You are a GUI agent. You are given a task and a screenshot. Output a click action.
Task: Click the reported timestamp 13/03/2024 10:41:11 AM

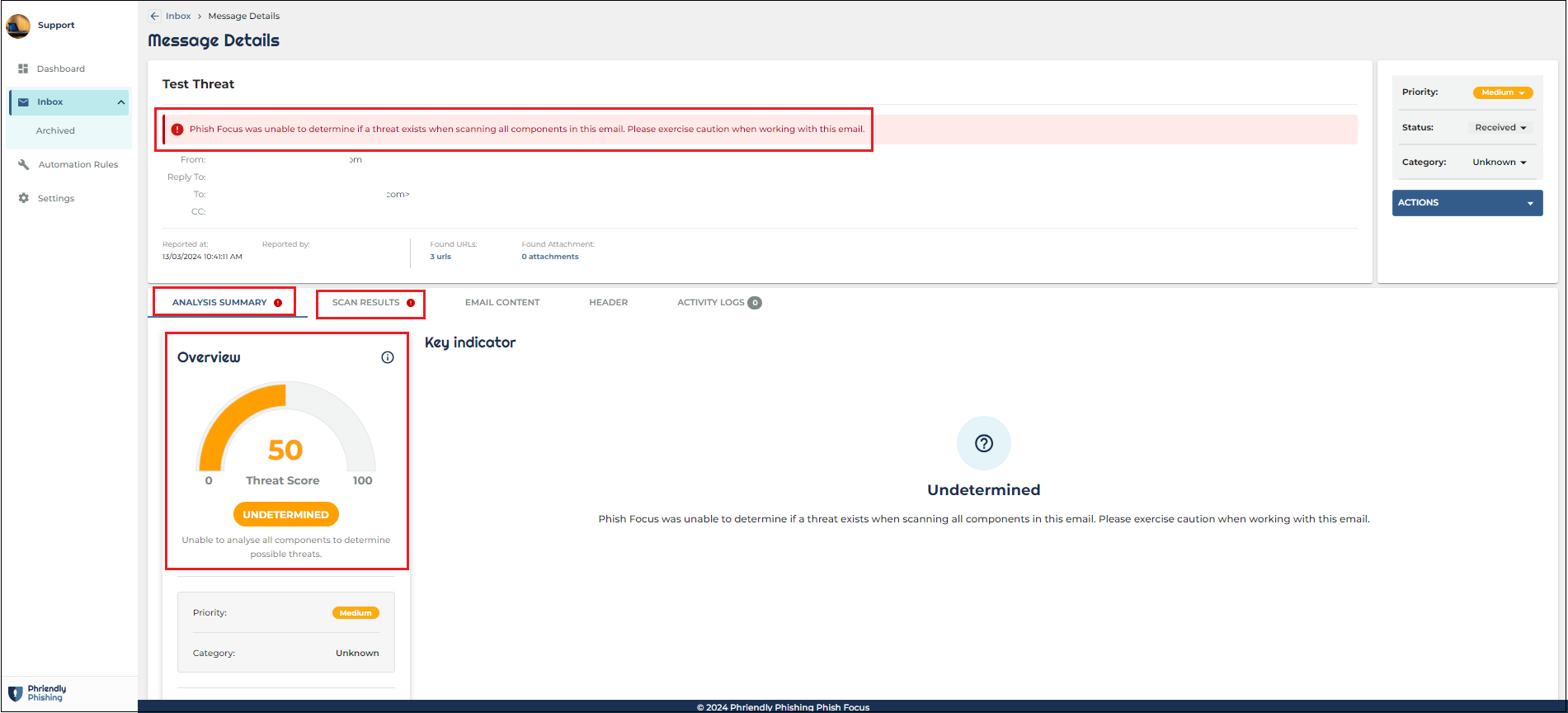202,257
